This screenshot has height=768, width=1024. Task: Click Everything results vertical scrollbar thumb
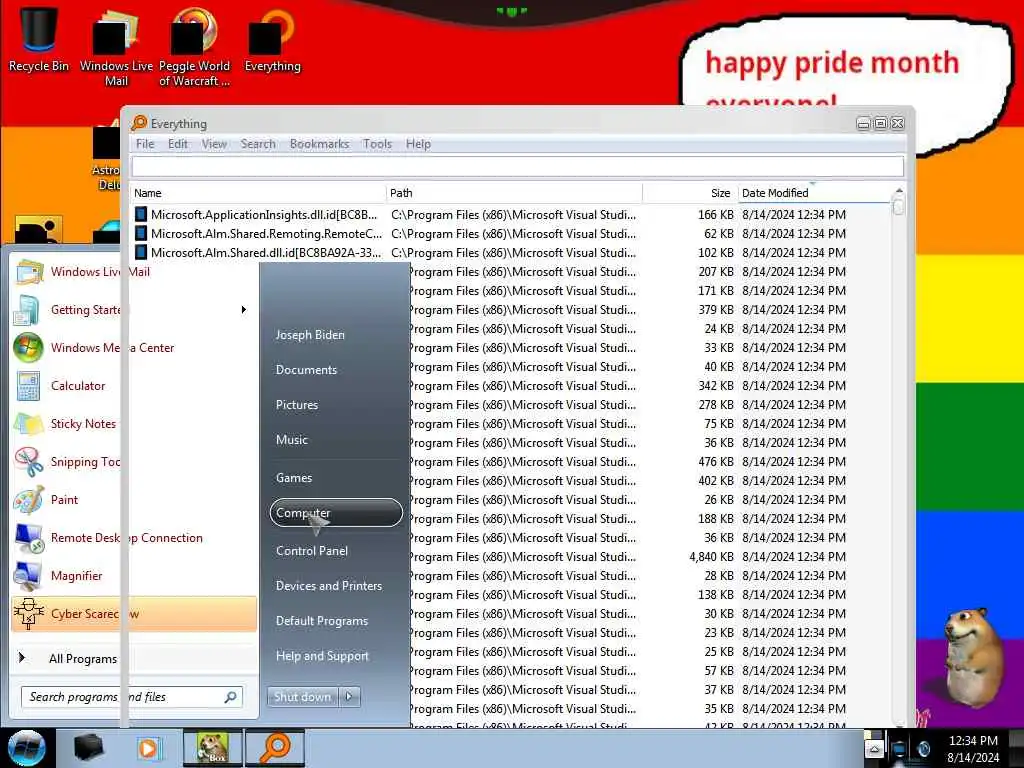[x=899, y=206]
